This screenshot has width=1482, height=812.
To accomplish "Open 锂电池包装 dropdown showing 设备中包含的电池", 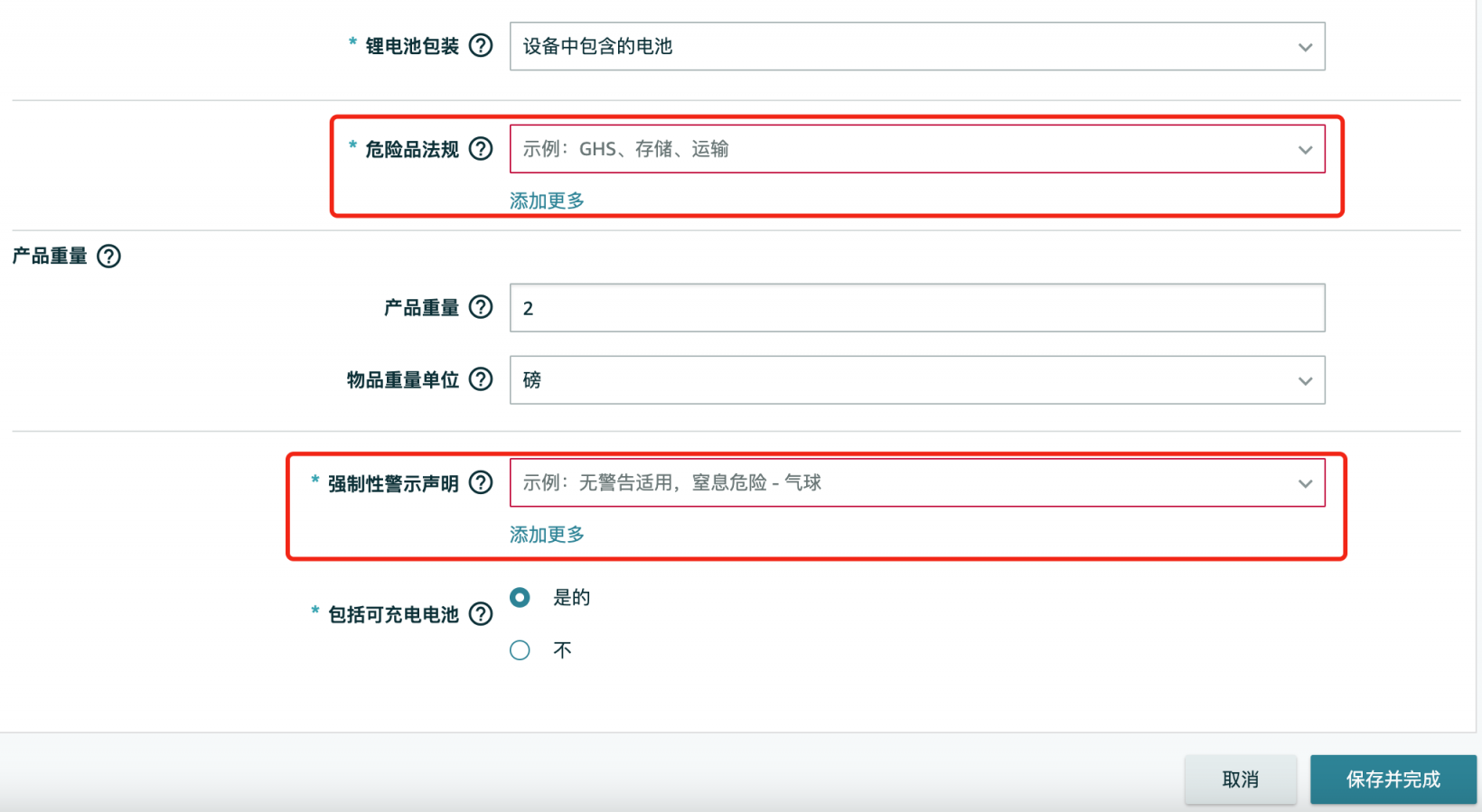I will (x=917, y=46).
